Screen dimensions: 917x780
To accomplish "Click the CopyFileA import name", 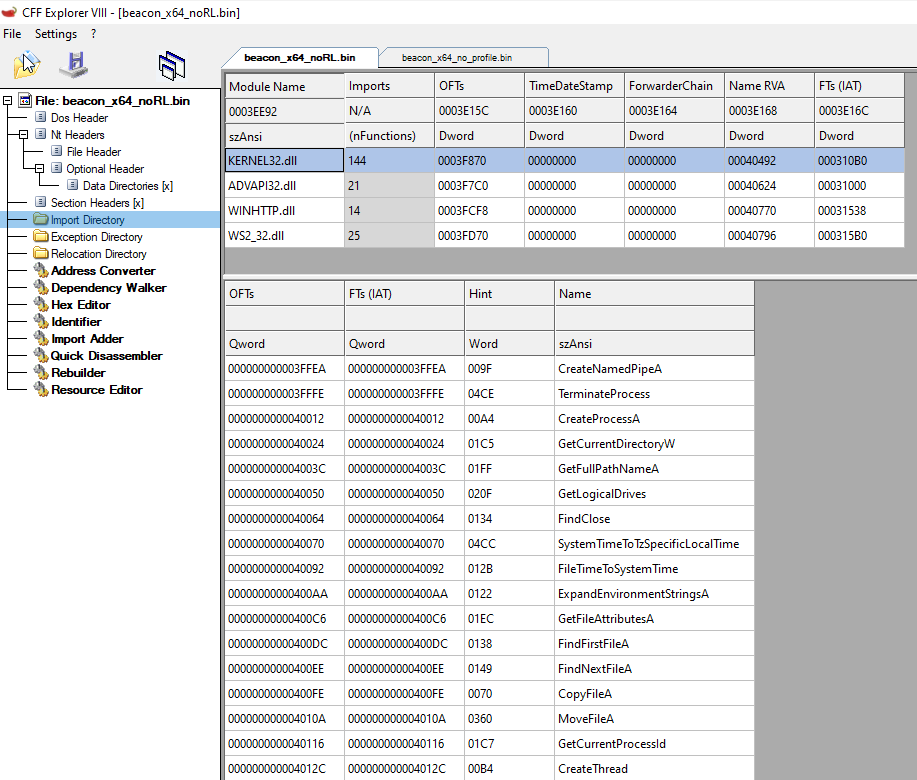I will [585, 694].
